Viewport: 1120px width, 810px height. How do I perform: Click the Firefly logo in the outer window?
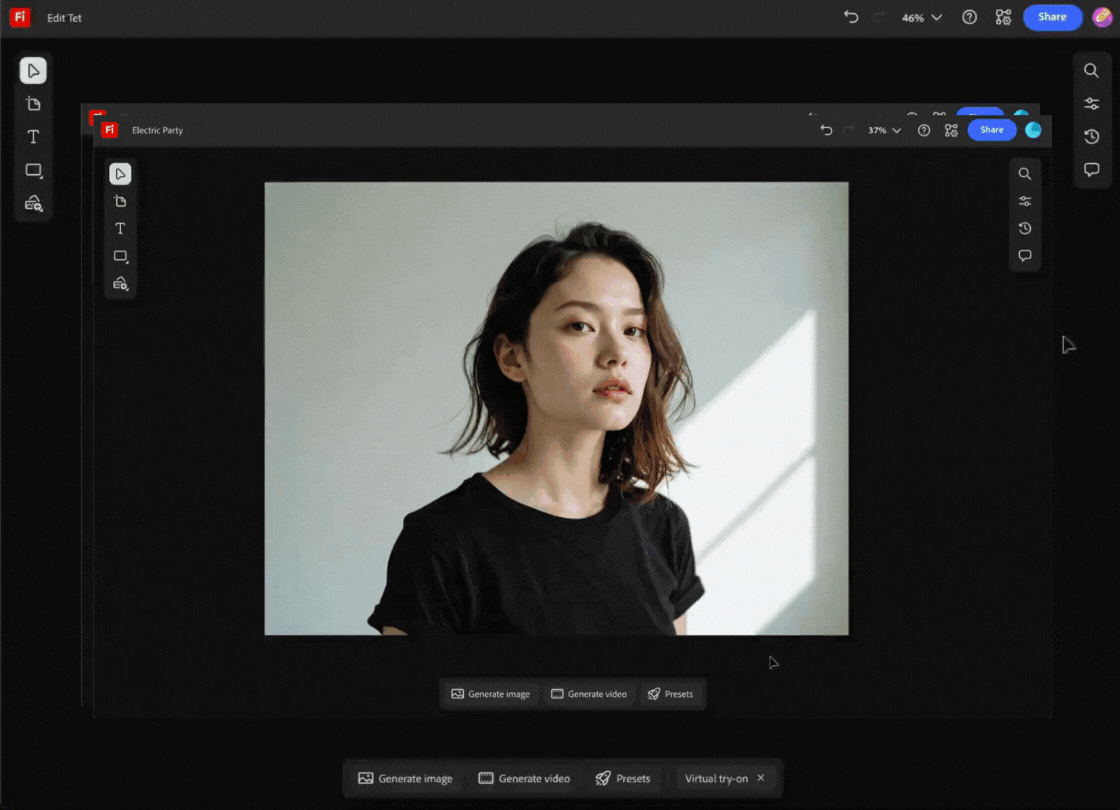20,17
